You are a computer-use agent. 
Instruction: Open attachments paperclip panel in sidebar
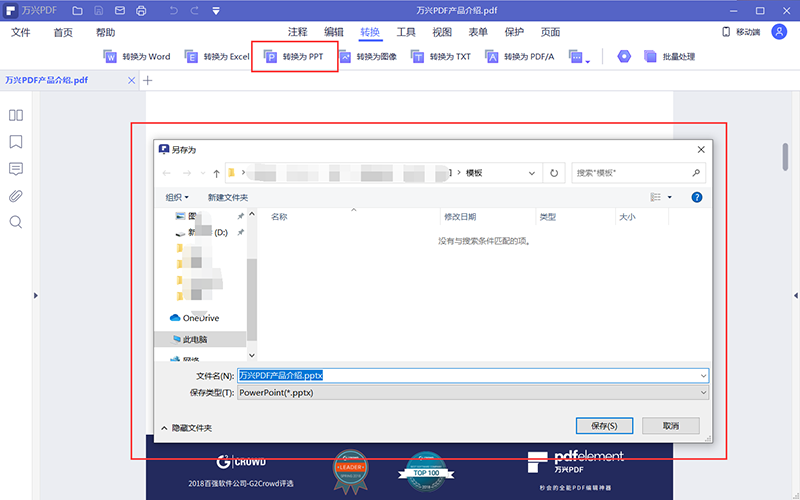point(16,196)
